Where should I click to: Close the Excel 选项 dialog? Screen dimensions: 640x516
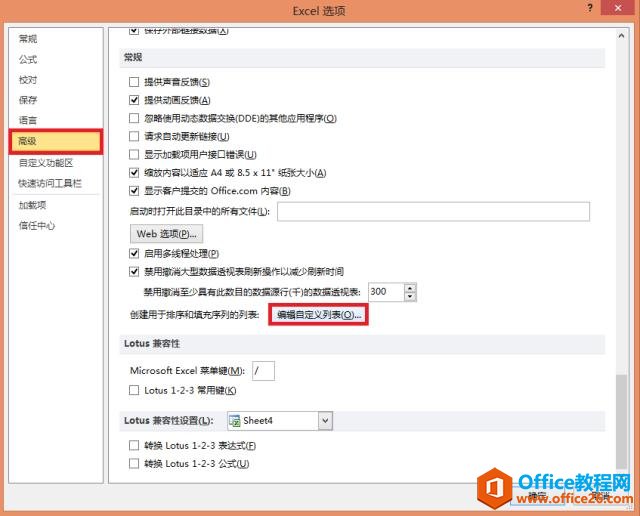(618, 8)
